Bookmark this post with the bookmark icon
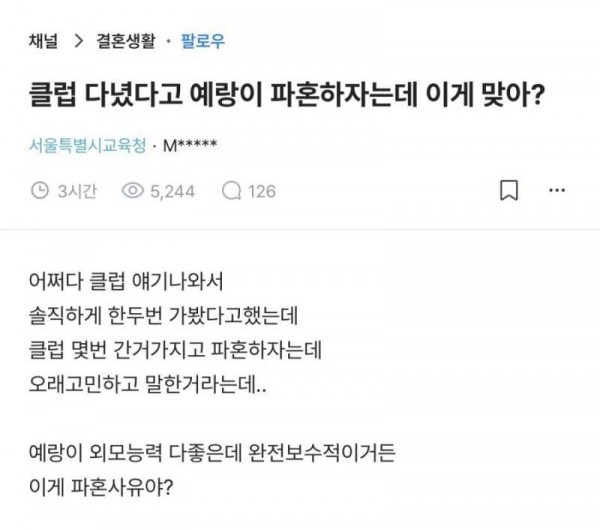The height and width of the screenshot is (530, 600). 509,190
